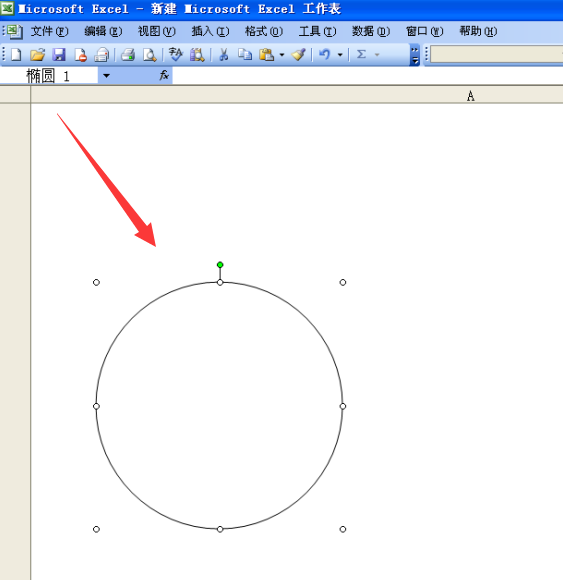Save the workbook using the floppy disk icon
Screen dimensions: 563x580
[x=59, y=55]
